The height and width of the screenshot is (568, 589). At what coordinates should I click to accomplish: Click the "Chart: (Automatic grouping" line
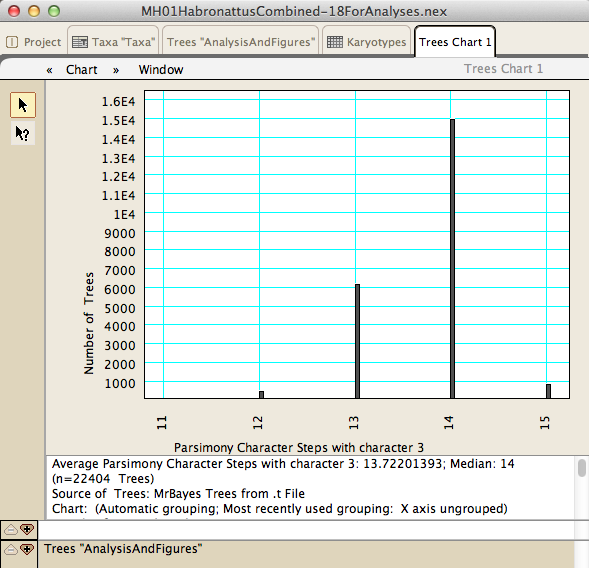click(279, 509)
